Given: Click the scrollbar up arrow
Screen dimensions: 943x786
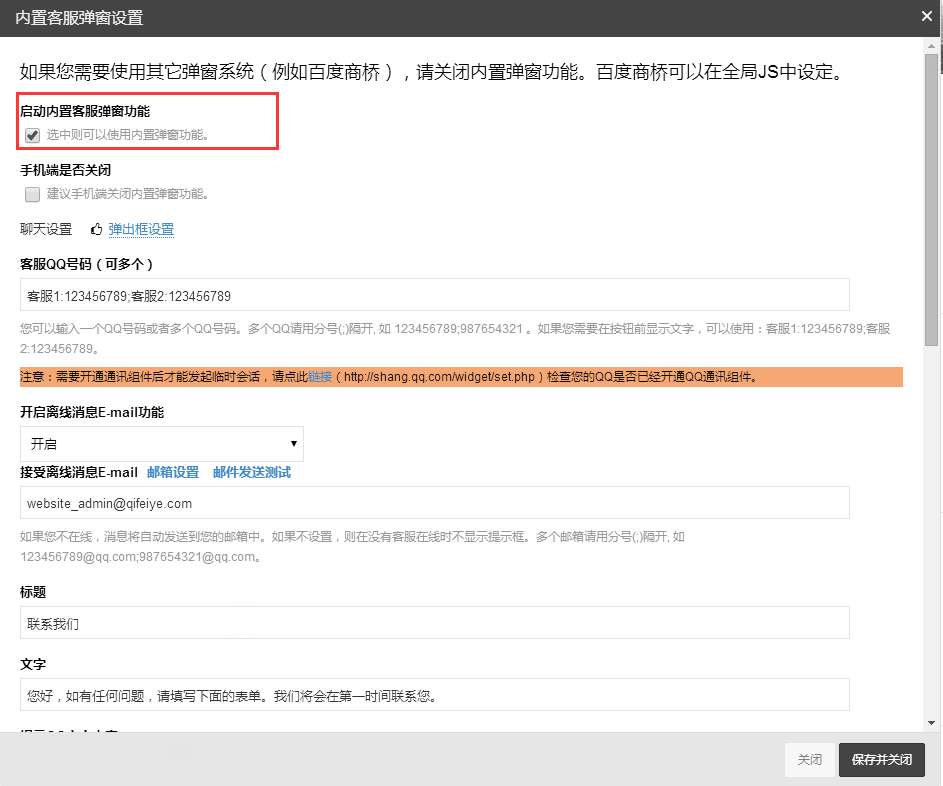Looking at the screenshot, I should pyautogui.click(x=932, y=45).
